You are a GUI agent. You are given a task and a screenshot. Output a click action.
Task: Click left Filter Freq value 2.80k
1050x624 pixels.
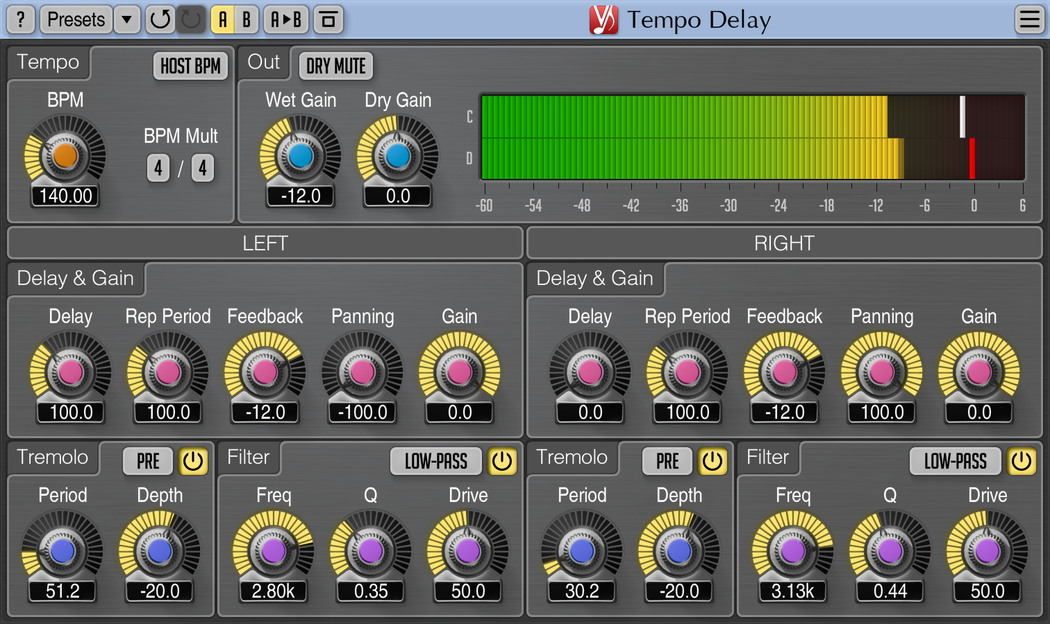point(273,591)
